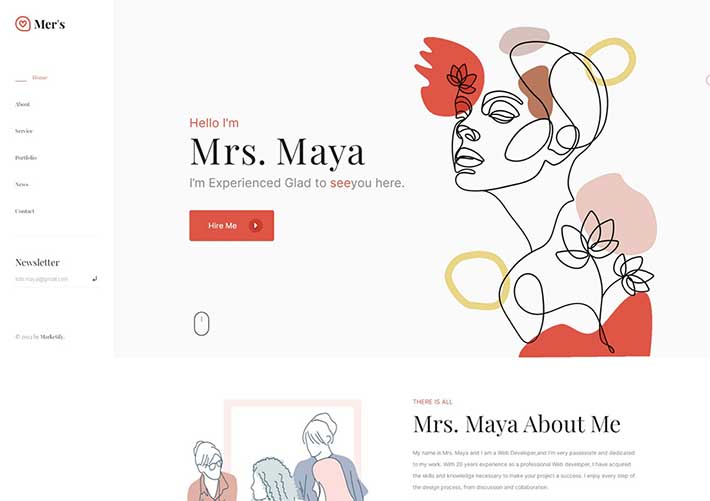Click the highlighted word 'see' in tagline
710x501 pixels.
tap(341, 183)
